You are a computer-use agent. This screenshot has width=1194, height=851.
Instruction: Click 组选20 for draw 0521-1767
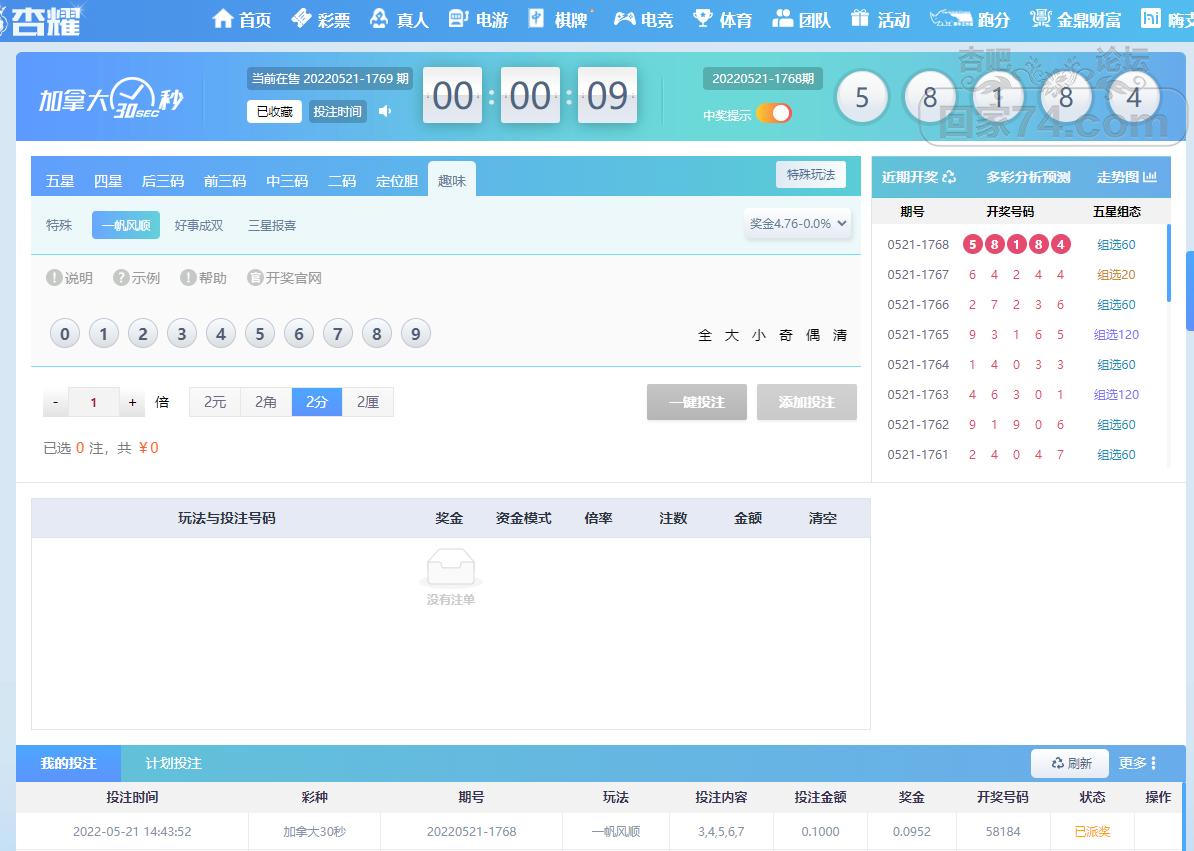(x=1116, y=275)
